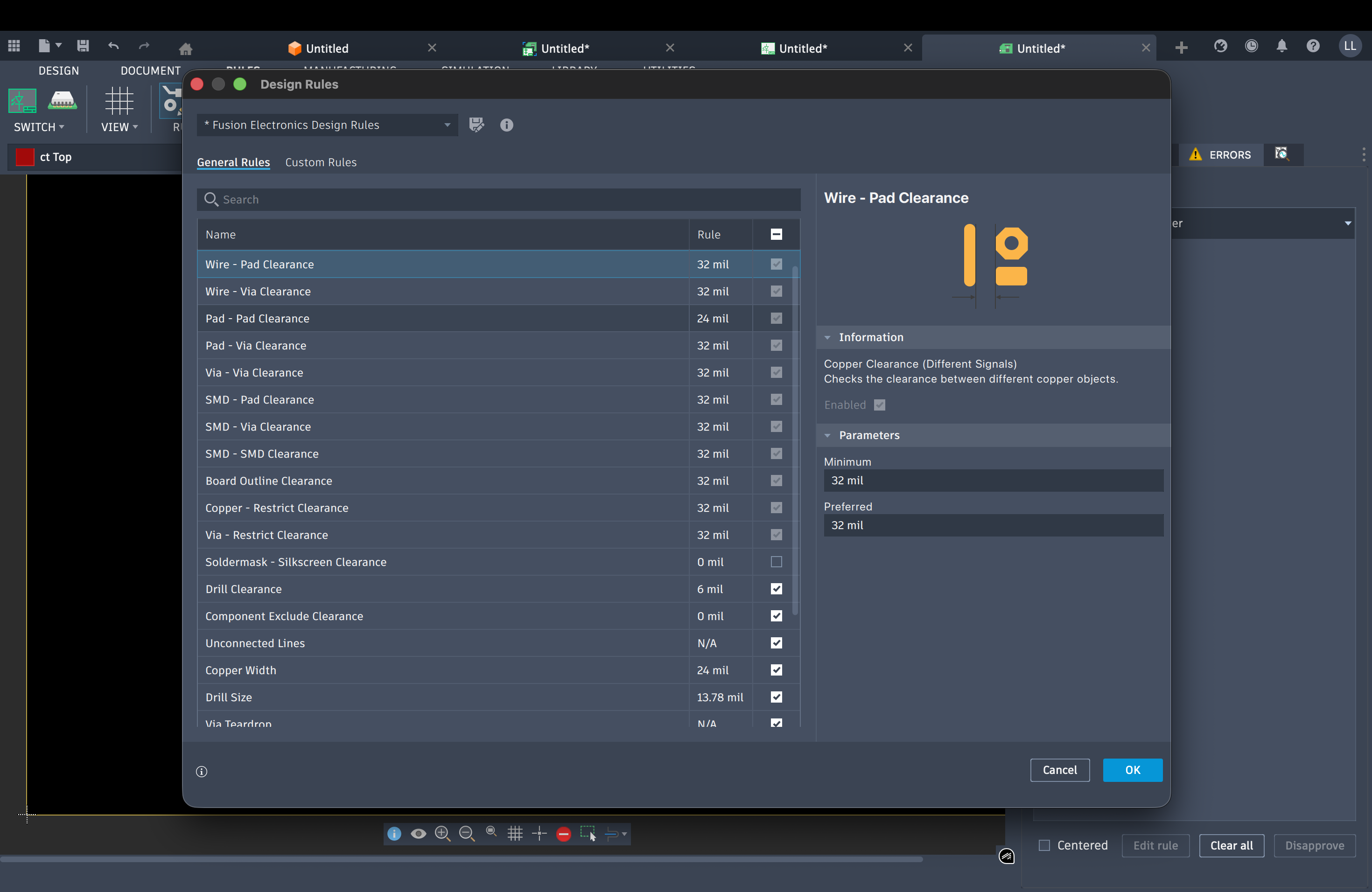Click the red layer color swatch
The width and height of the screenshot is (1372, 892).
click(x=25, y=157)
